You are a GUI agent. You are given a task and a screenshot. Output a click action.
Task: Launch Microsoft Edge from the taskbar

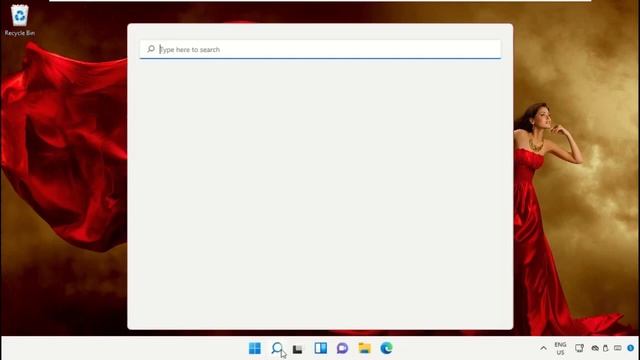click(x=387, y=348)
